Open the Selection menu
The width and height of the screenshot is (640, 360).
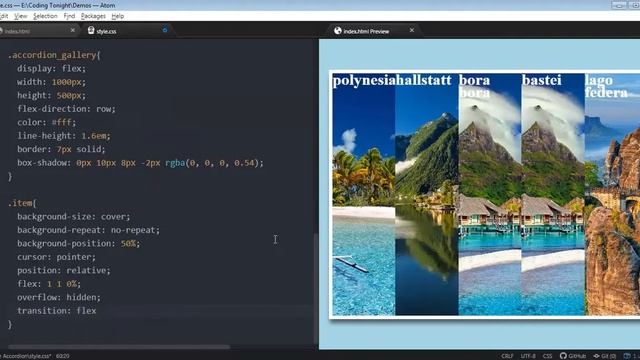(45, 16)
